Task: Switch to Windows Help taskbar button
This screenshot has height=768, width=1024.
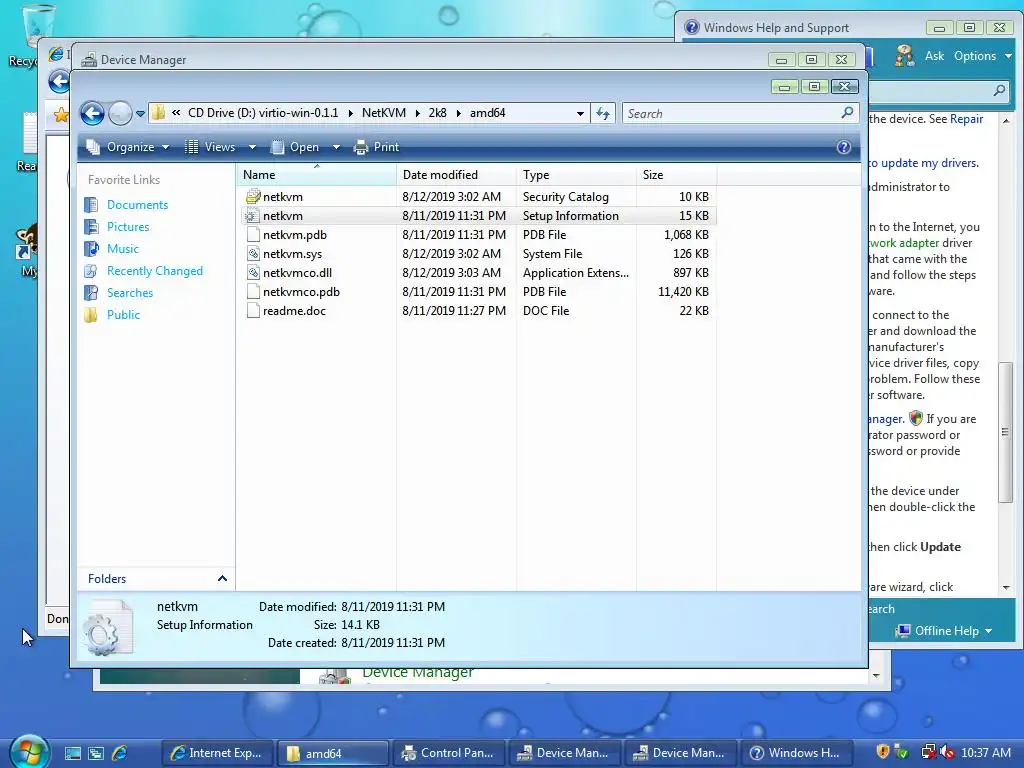Action: click(x=795, y=753)
